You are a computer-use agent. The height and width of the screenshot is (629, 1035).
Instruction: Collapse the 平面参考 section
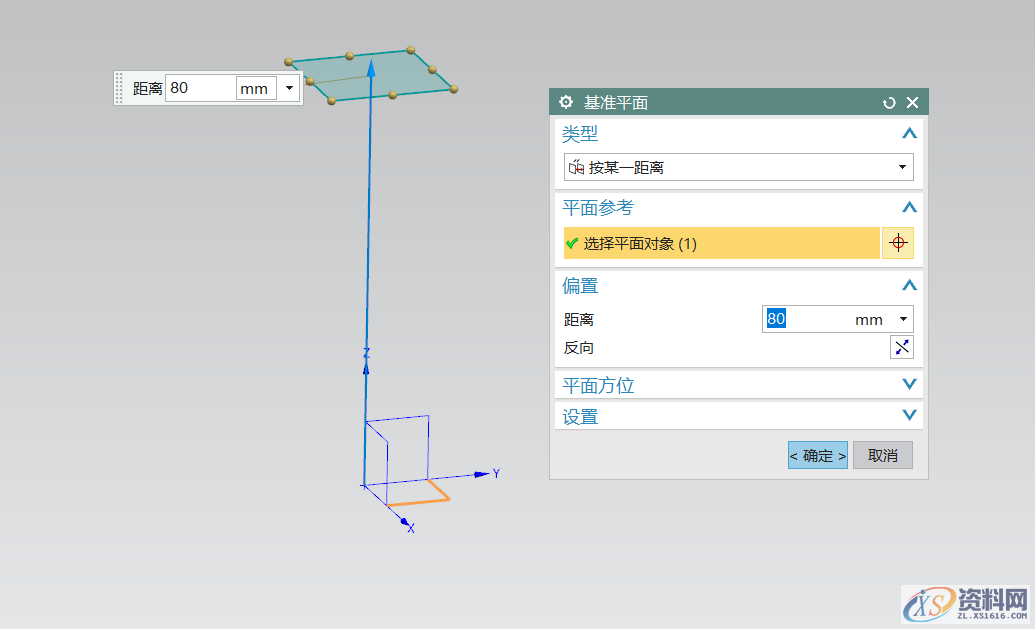(x=909, y=207)
